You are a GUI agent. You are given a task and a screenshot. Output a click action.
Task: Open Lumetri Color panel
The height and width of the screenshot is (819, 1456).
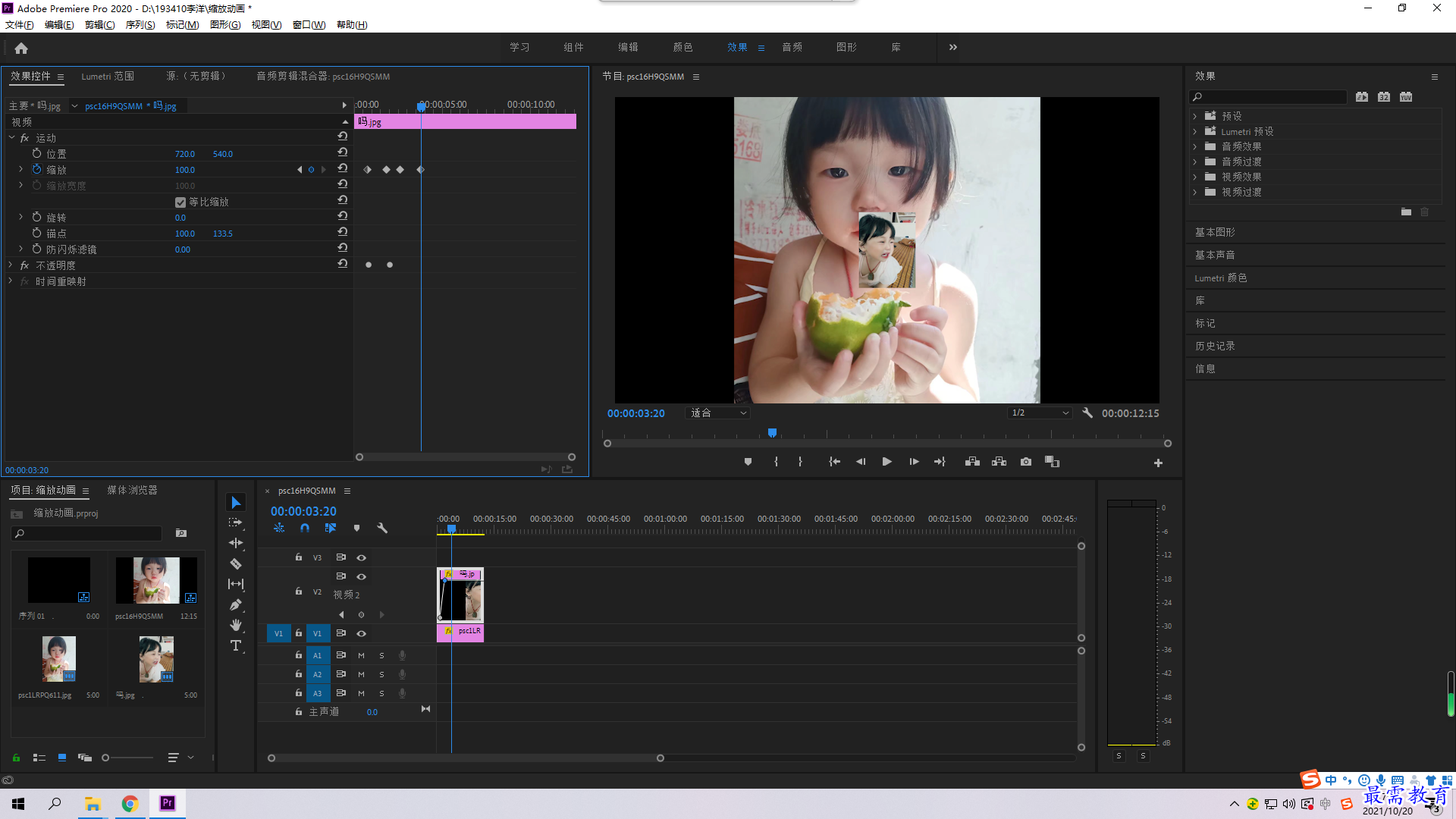point(1220,278)
